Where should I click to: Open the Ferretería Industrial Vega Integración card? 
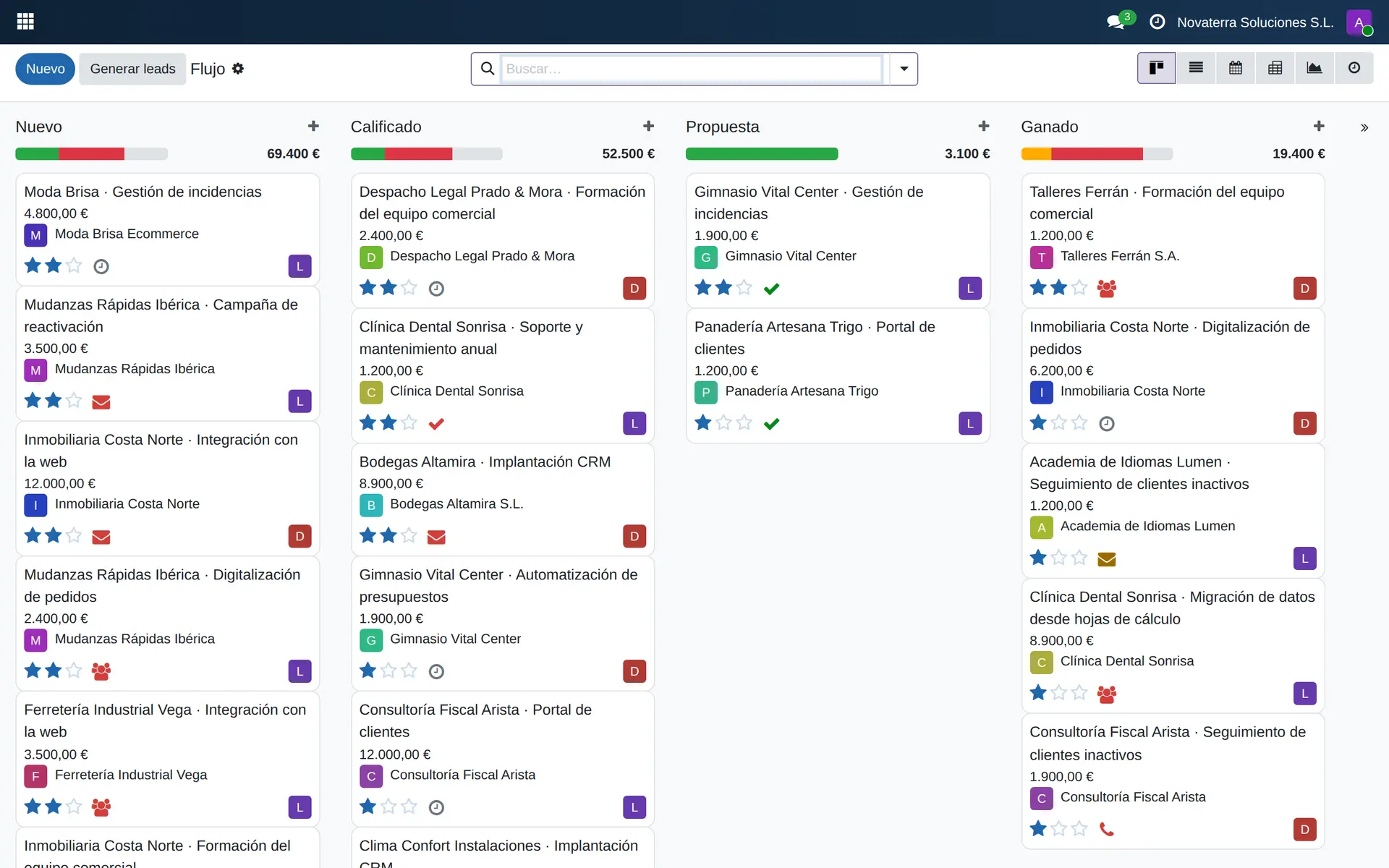168,759
